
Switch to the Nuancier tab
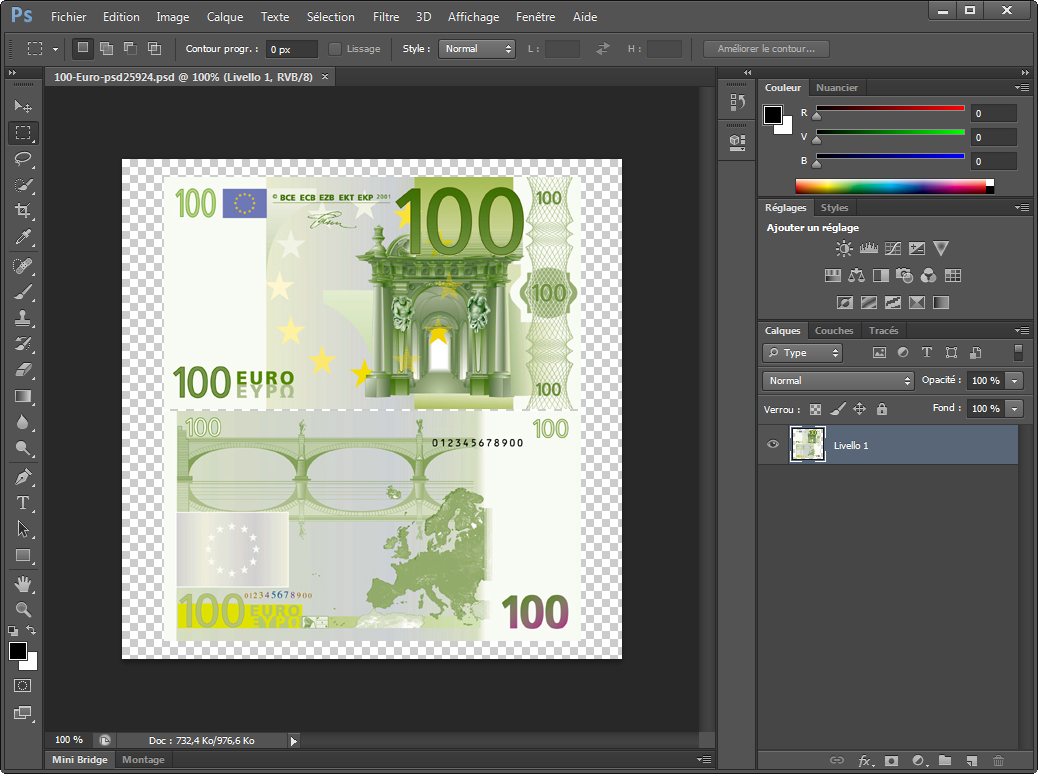837,87
